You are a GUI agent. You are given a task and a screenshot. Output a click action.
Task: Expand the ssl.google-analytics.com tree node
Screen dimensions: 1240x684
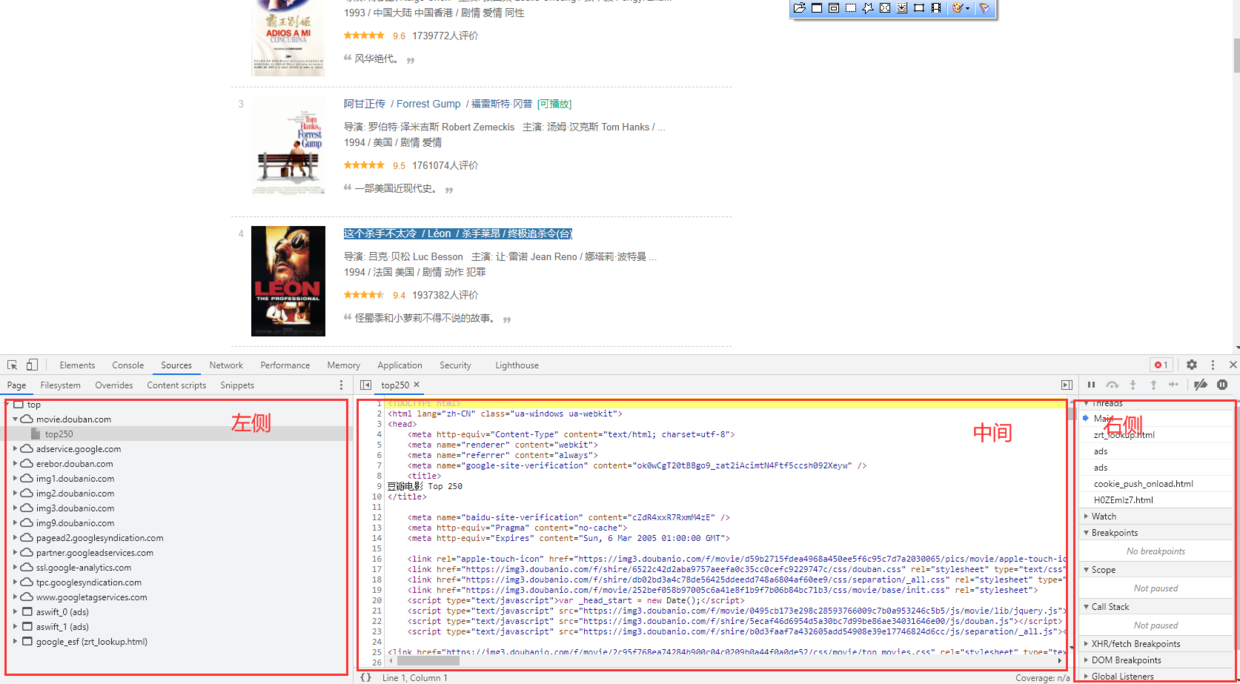pos(15,567)
